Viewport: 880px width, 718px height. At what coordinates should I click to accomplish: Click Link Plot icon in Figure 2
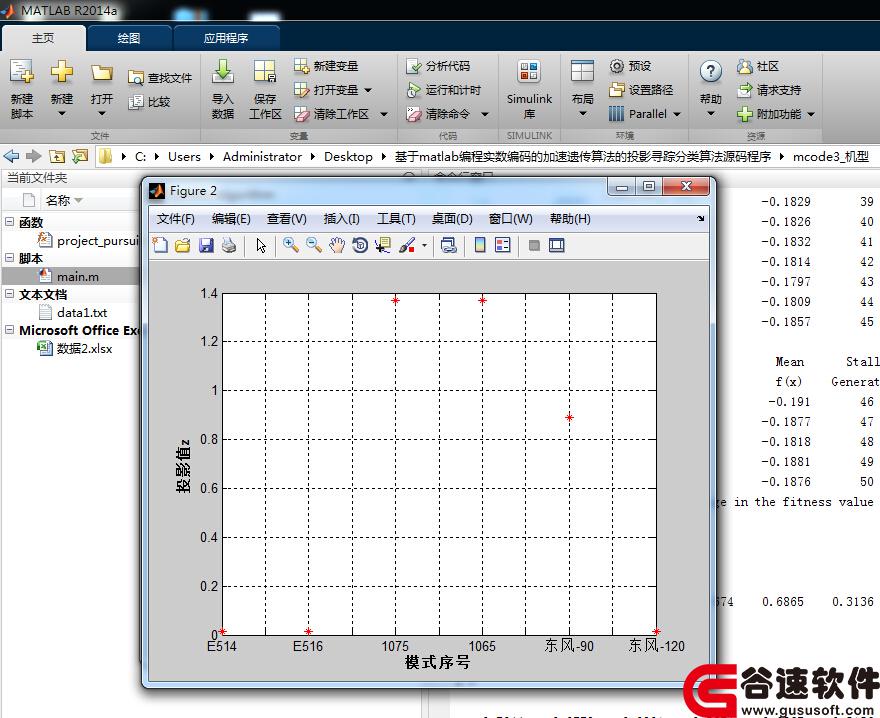[448, 245]
